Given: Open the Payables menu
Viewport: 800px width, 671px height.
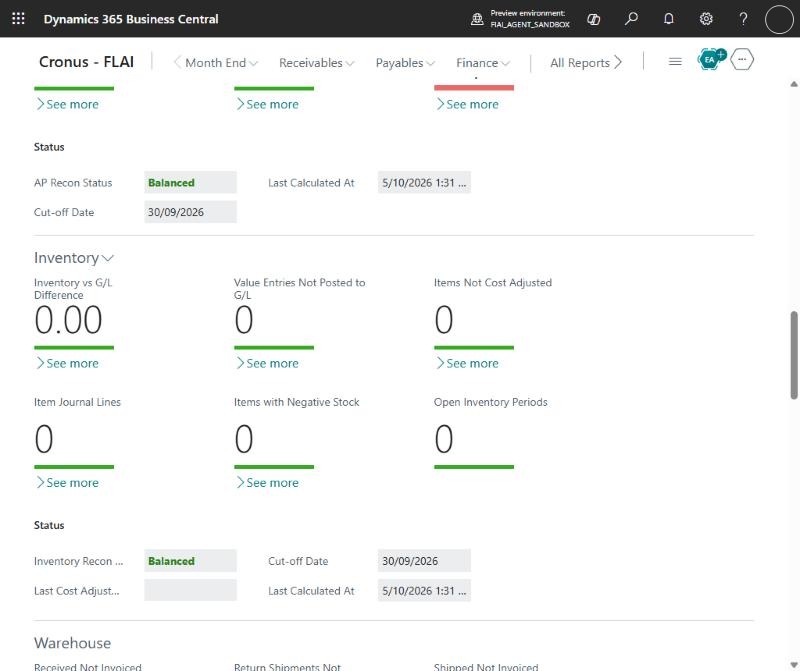Looking at the screenshot, I should pyautogui.click(x=405, y=63).
